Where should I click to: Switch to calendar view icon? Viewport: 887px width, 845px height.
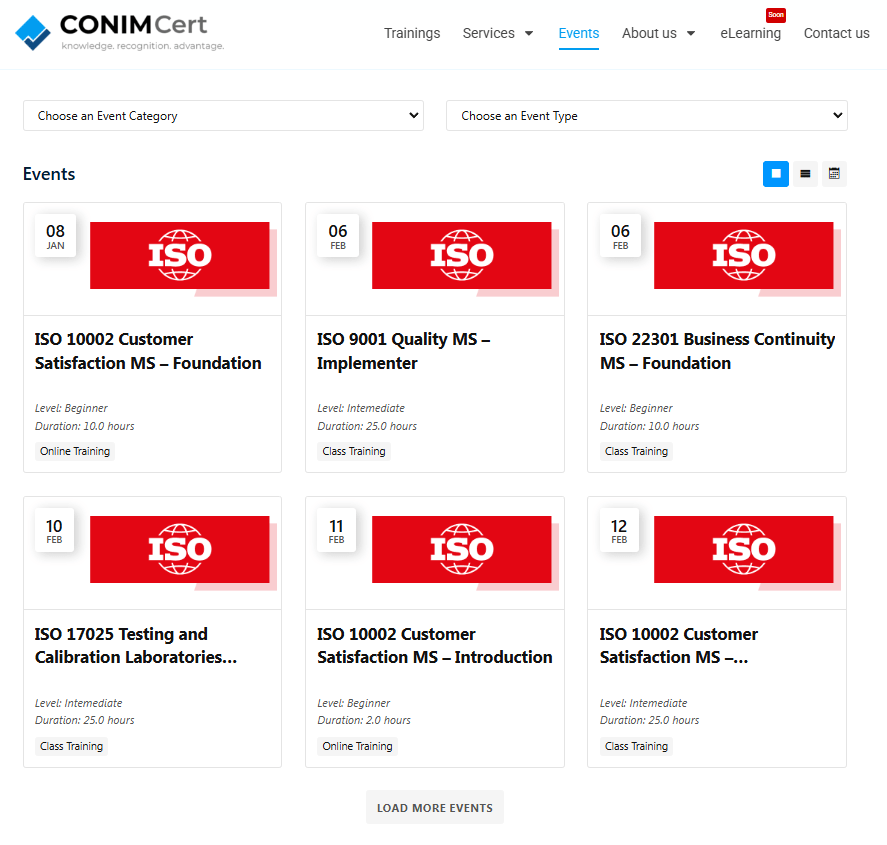click(834, 174)
